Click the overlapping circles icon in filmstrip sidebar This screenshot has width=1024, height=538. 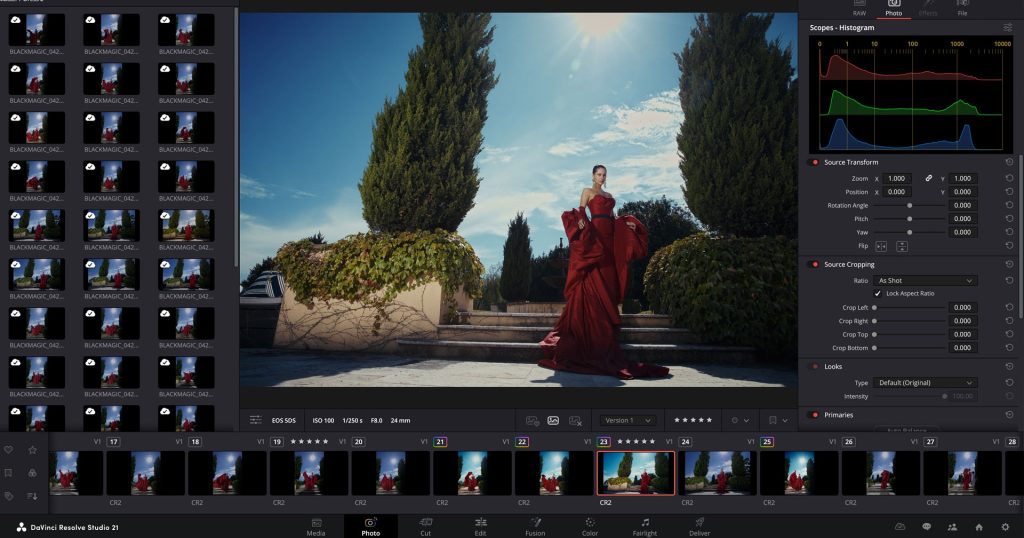32,473
